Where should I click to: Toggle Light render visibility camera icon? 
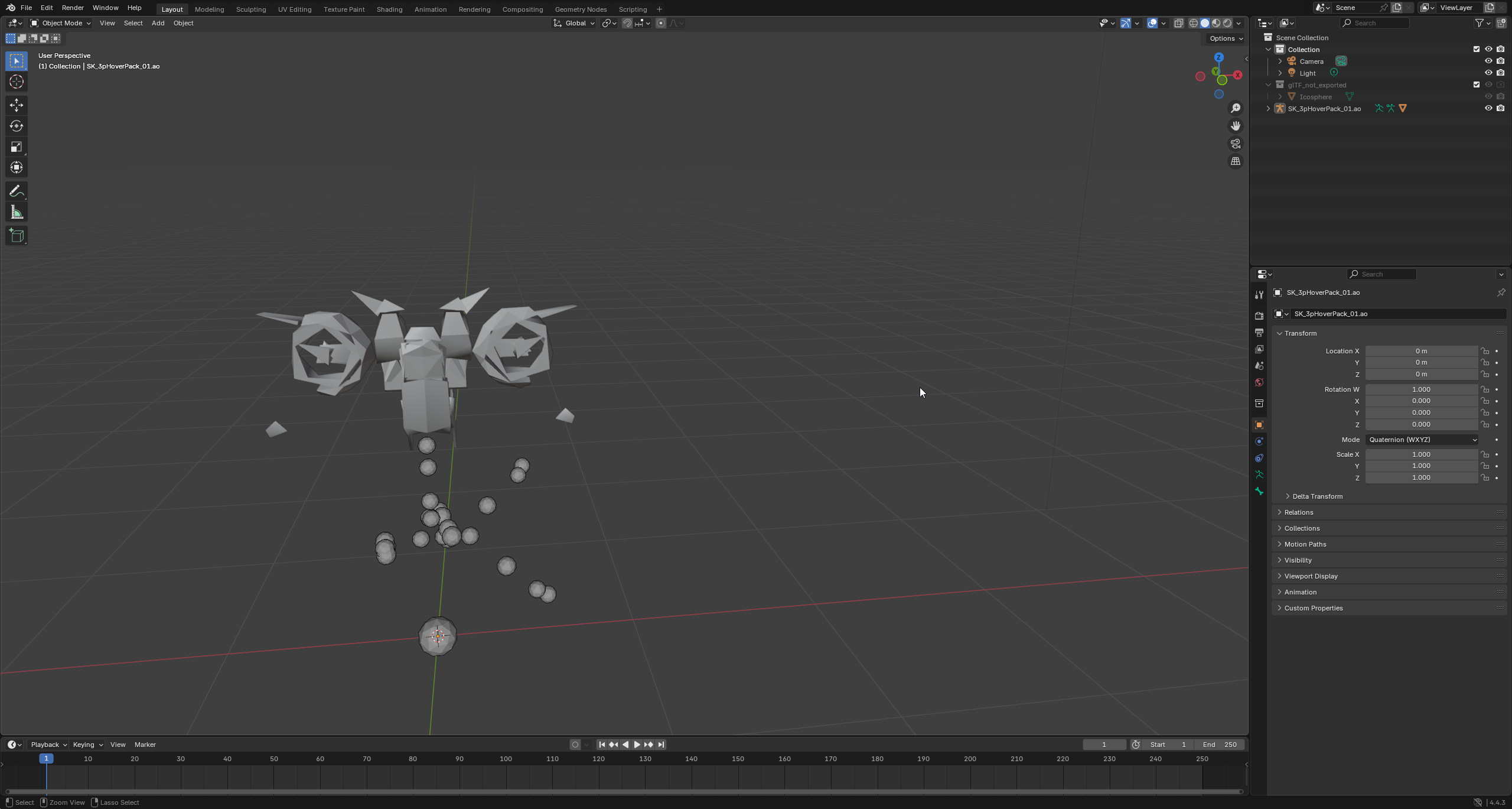(1500, 73)
